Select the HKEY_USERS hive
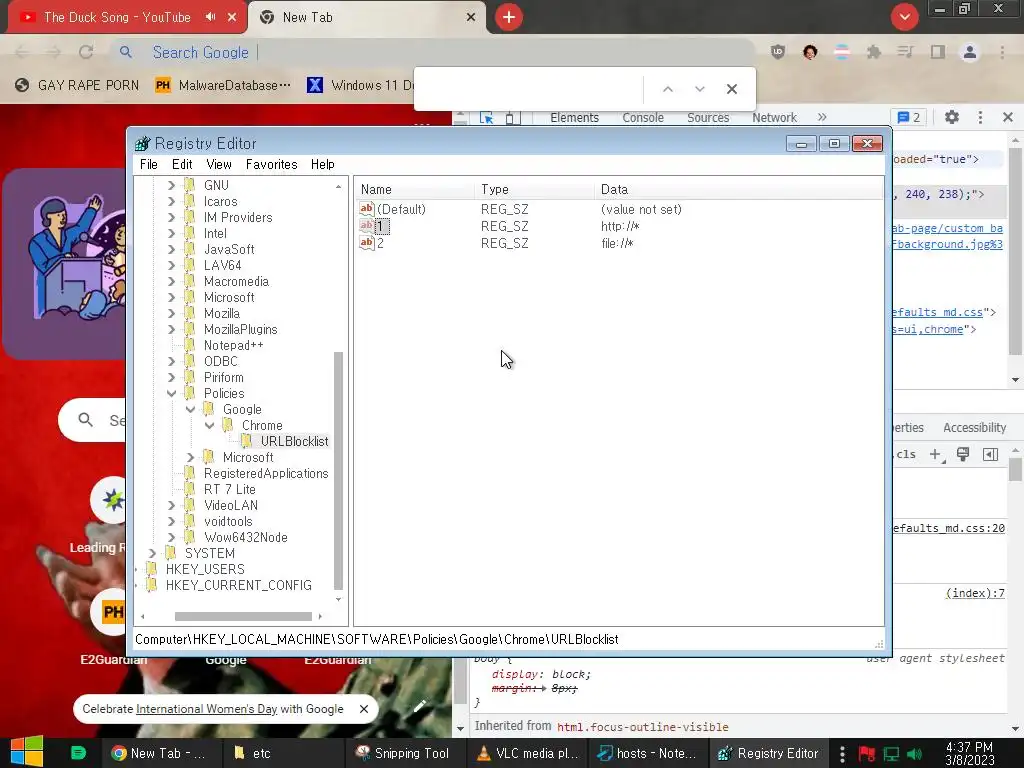 coord(205,569)
